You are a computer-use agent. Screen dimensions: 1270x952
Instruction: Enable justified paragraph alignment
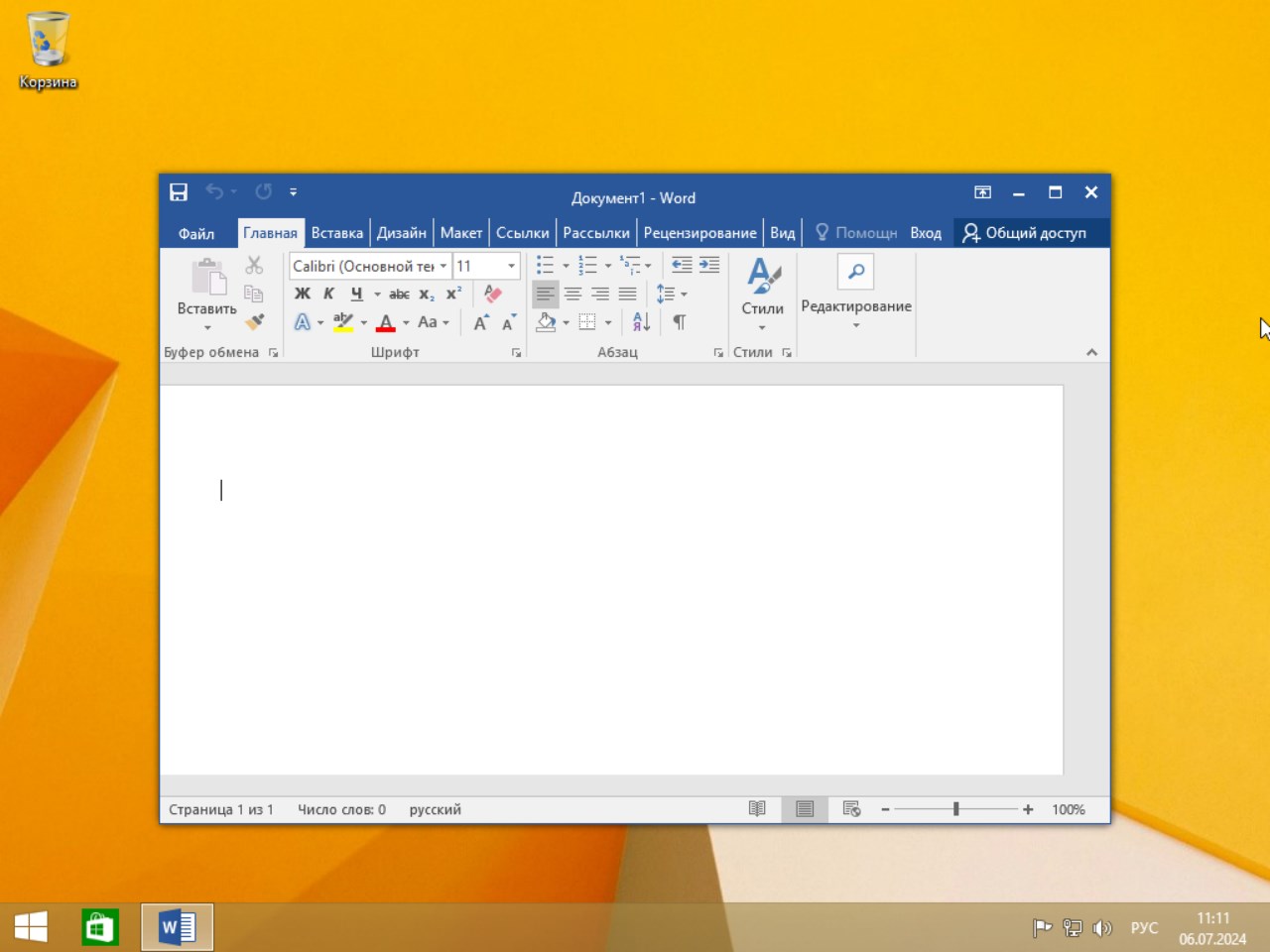click(x=627, y=294)
